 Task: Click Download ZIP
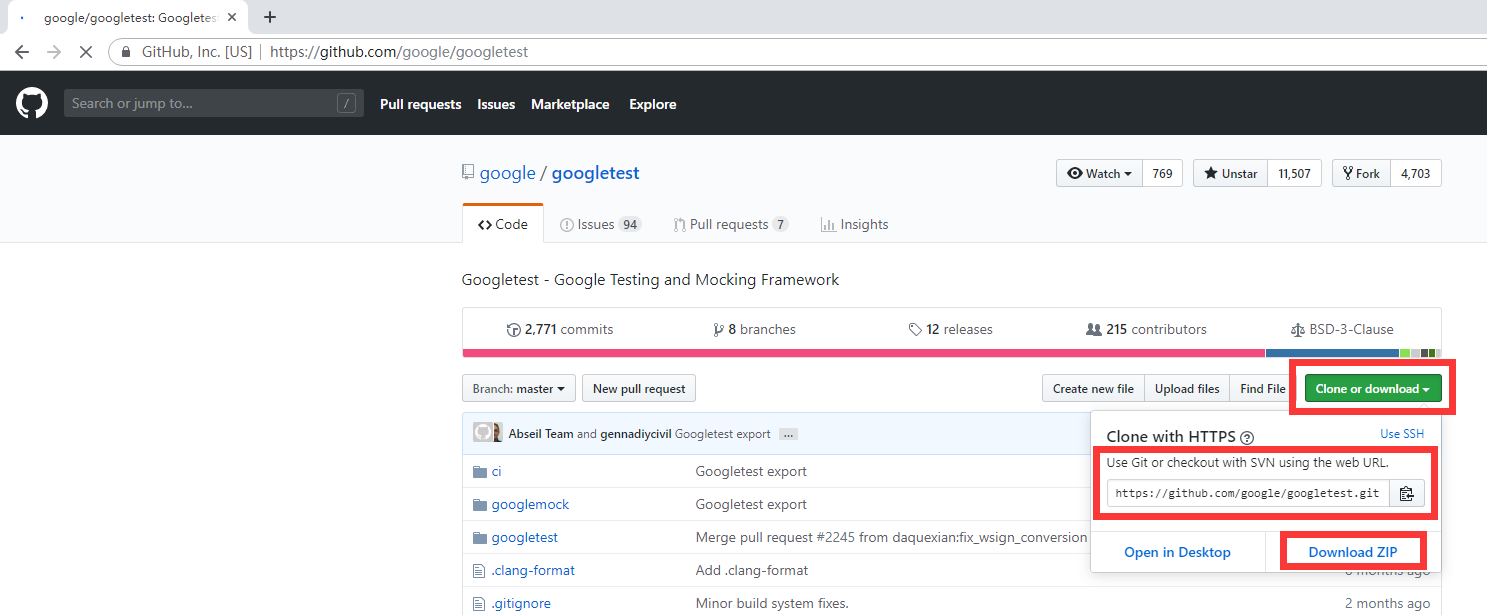(x=1352, y=552)
